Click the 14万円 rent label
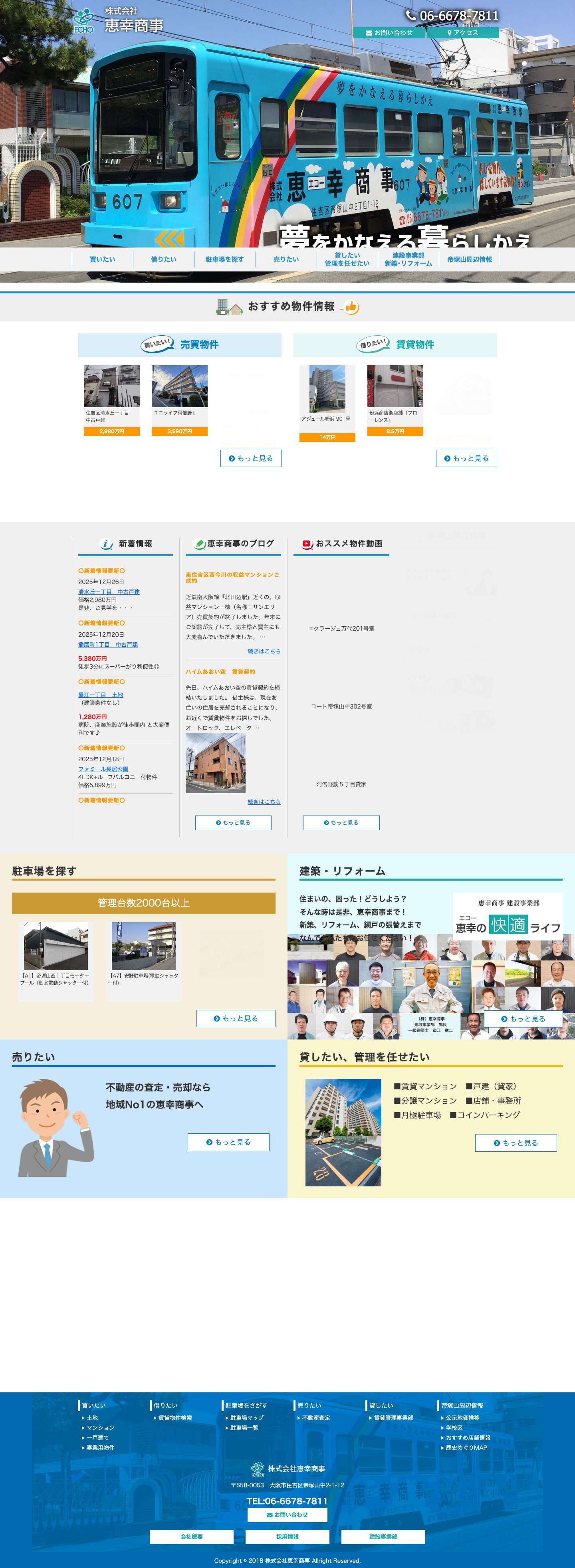 (x=327, y=437)
